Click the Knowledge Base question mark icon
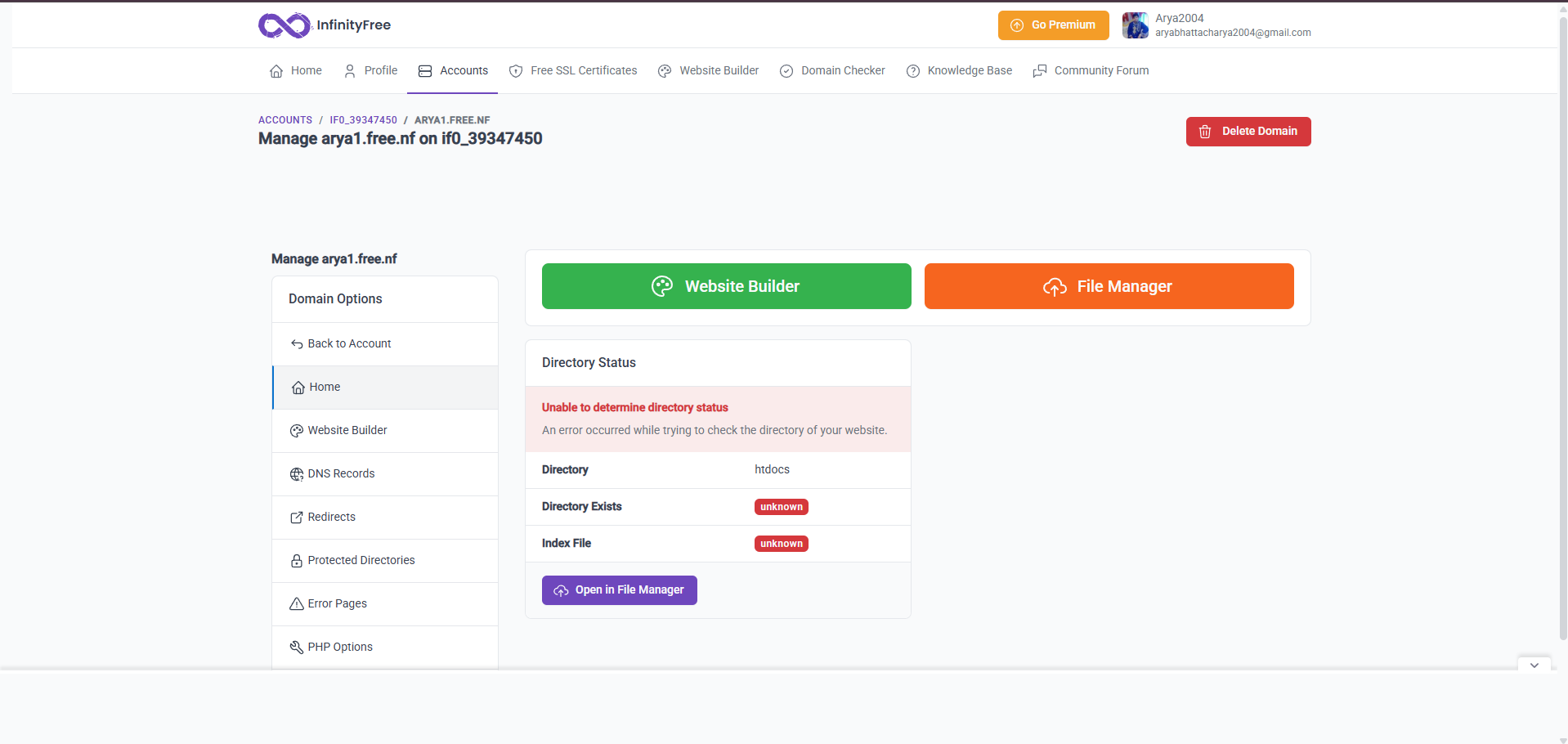Image resolution: width=1568 pixels, height=744 pixels. 913,71
